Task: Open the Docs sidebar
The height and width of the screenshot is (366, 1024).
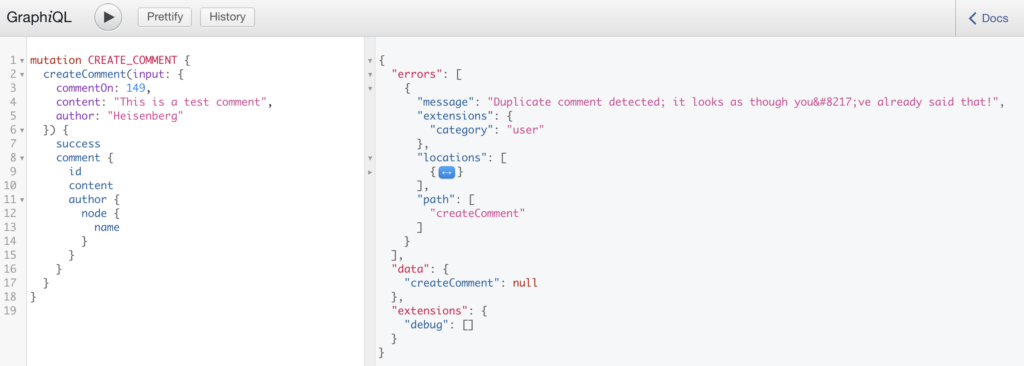Action: tap(989, 18)
